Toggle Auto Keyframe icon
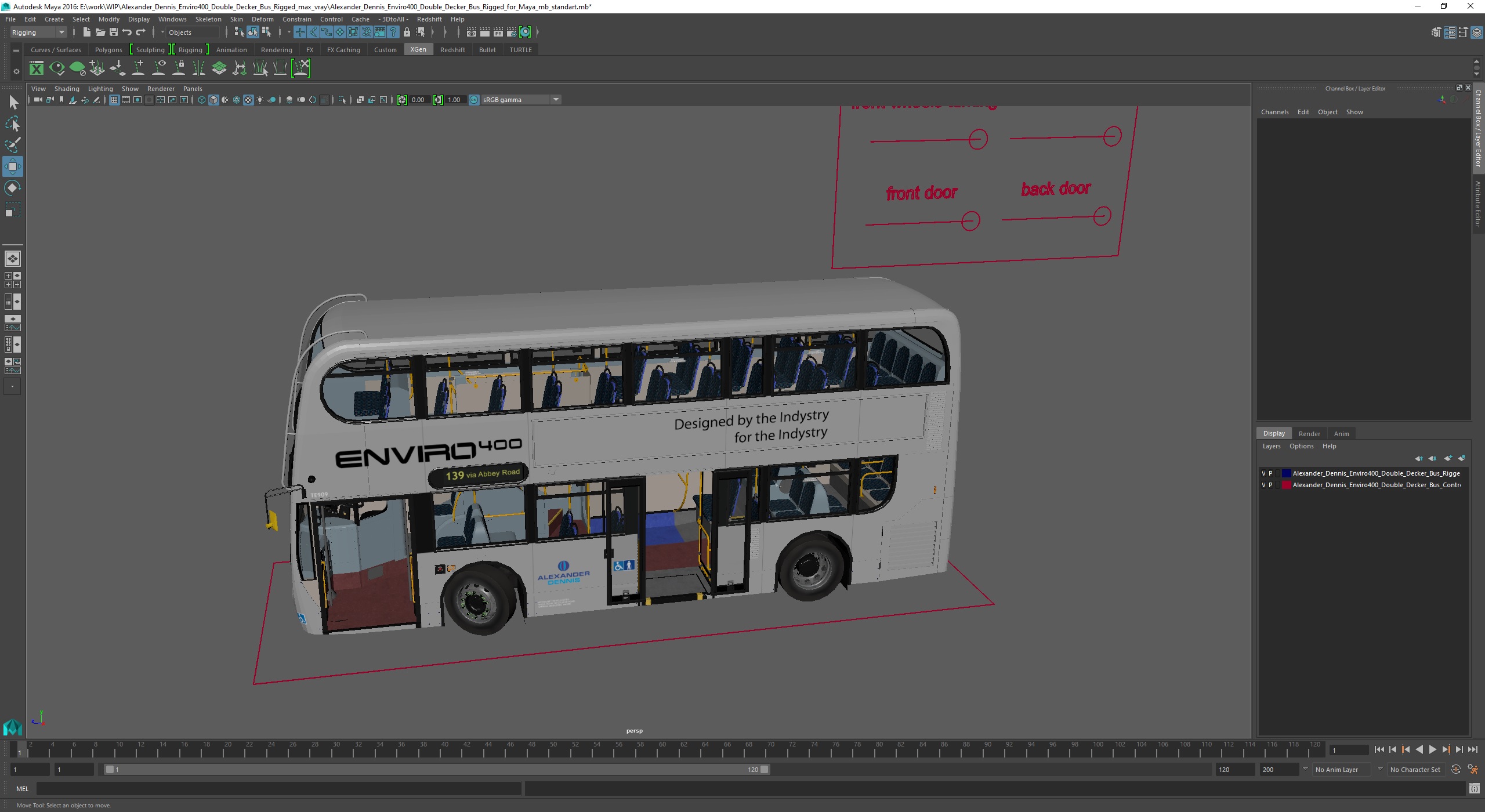This screenshot has width=1485, height=812. 1456,770
